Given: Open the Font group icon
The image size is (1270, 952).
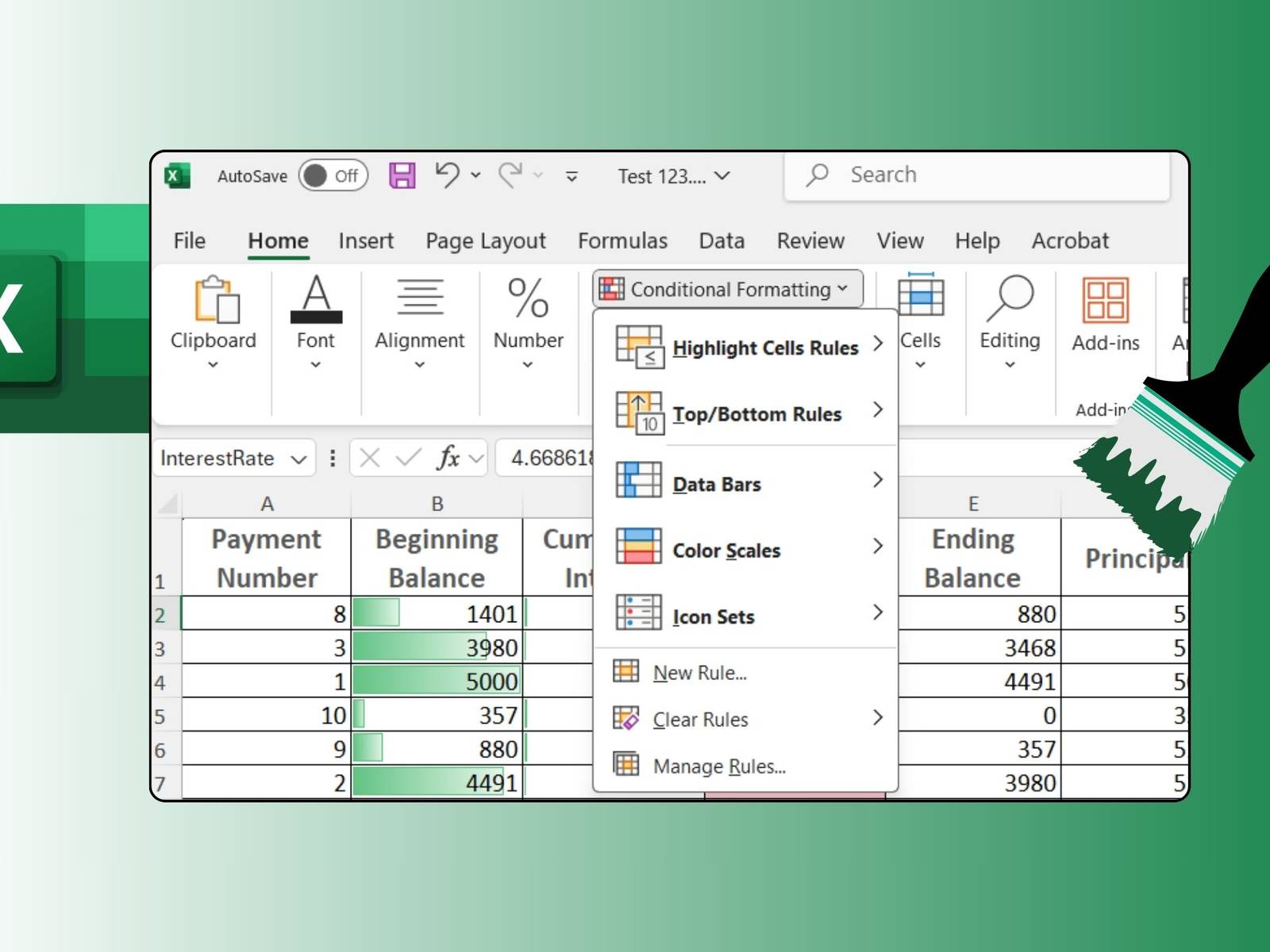Looking at the screenshot, I should coord(316,301).
